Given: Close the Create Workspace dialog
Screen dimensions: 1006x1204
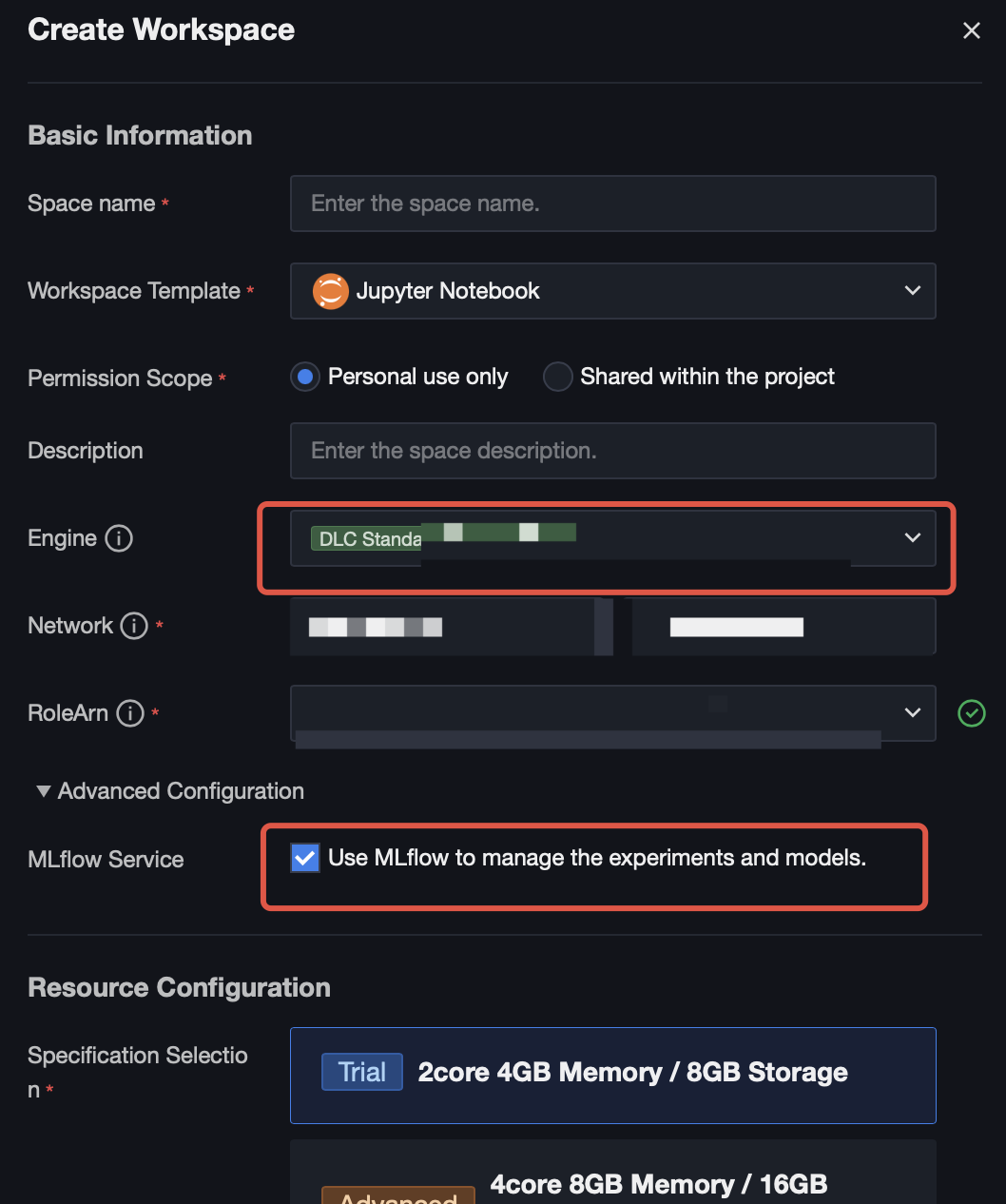Looking at the screenshot, I should (x=971, y=30).
